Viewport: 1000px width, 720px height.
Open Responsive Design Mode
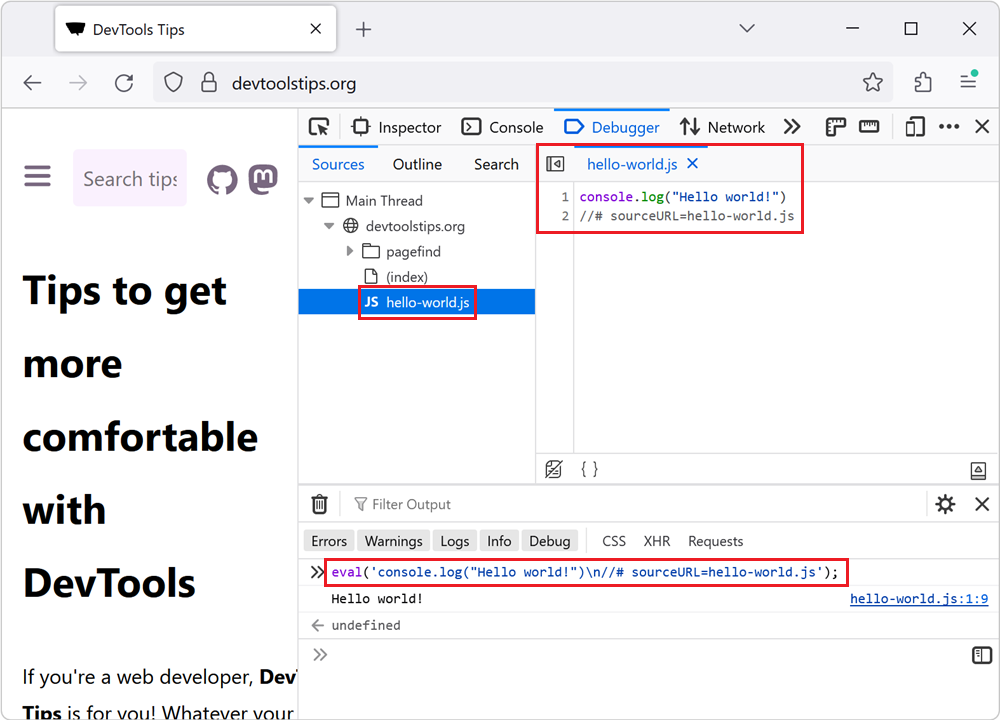(914, 127)
